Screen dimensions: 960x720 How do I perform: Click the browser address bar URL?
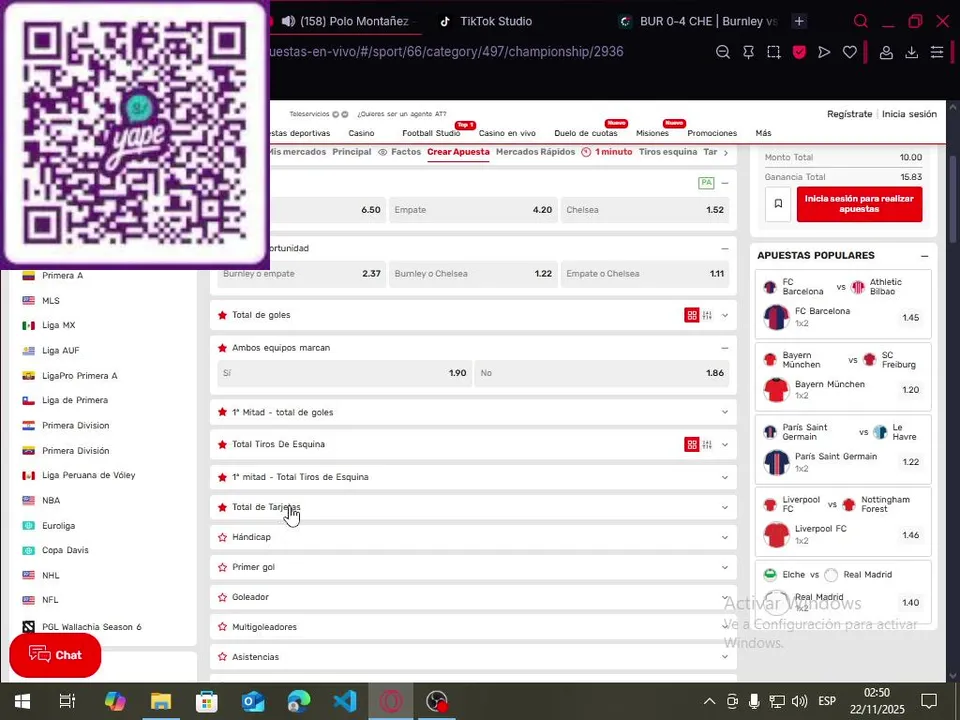tap(446, 52)
